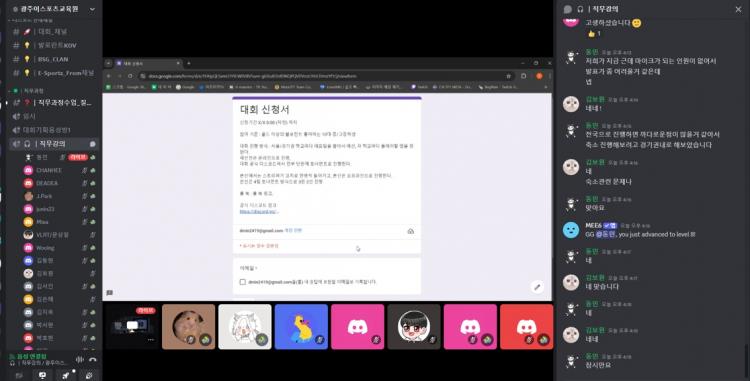The width and height of the screenshot is (750, 381).
Task: Launch an activity with the rocket icon
Action: pyautogui.click(x=66, y=375)
